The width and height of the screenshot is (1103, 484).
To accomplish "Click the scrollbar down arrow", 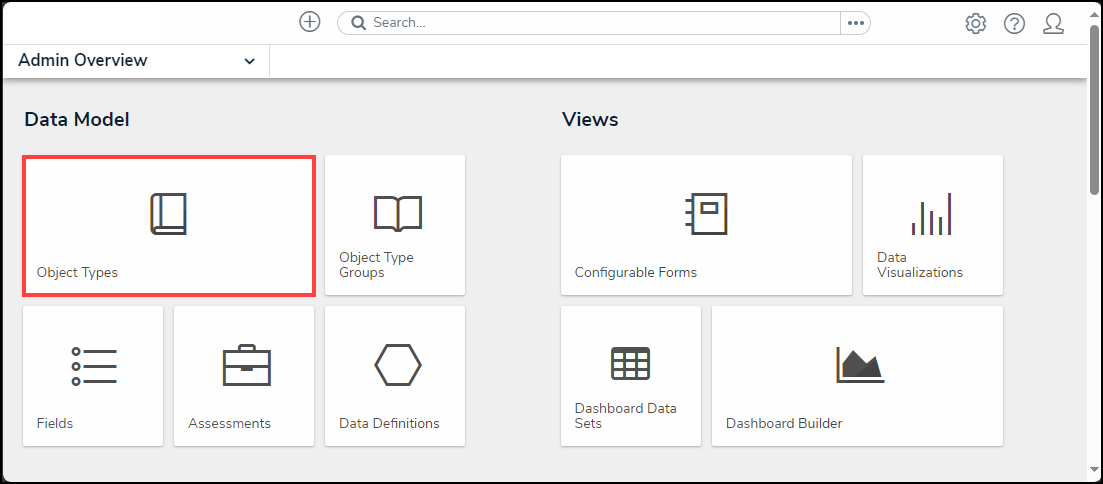I will [x=1094, y=468].
